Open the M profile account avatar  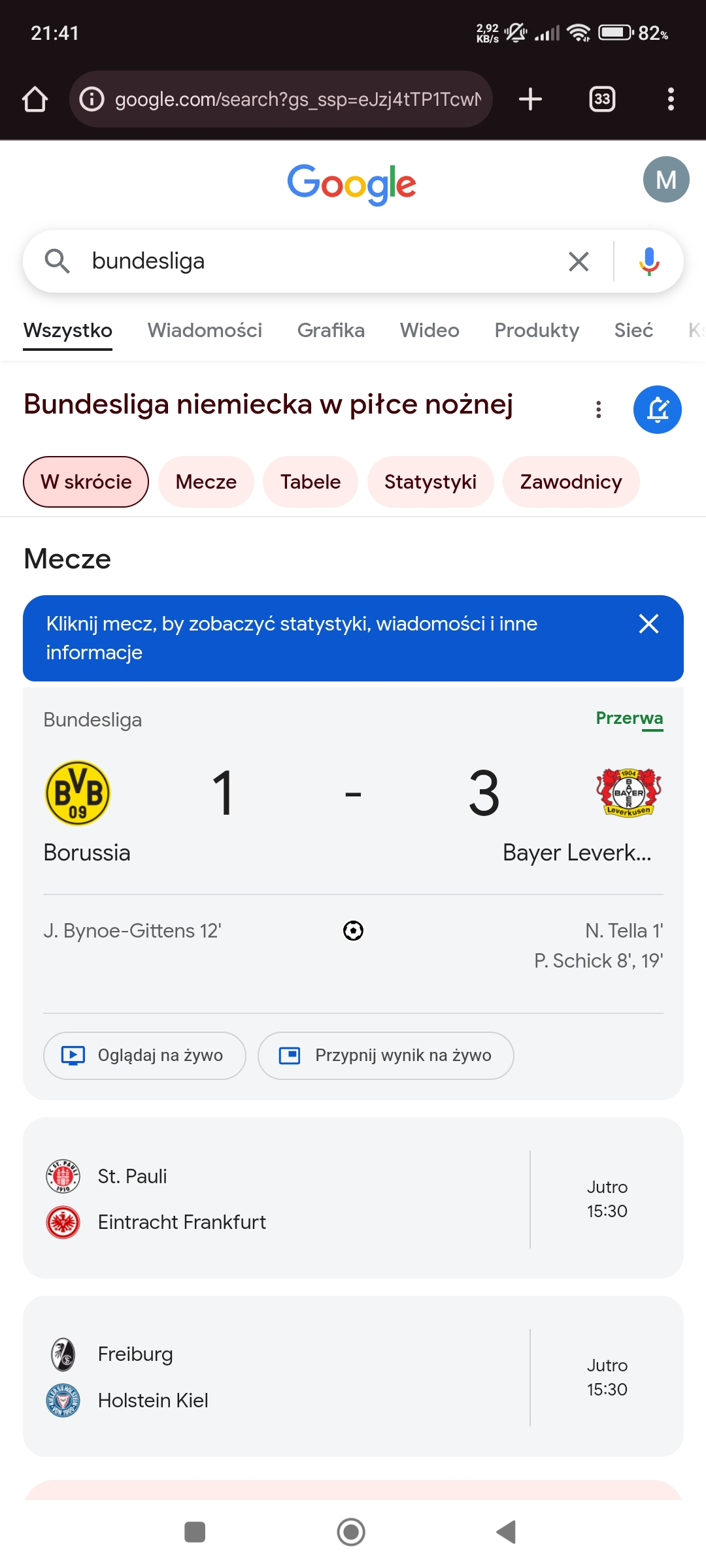coord(665,180)
